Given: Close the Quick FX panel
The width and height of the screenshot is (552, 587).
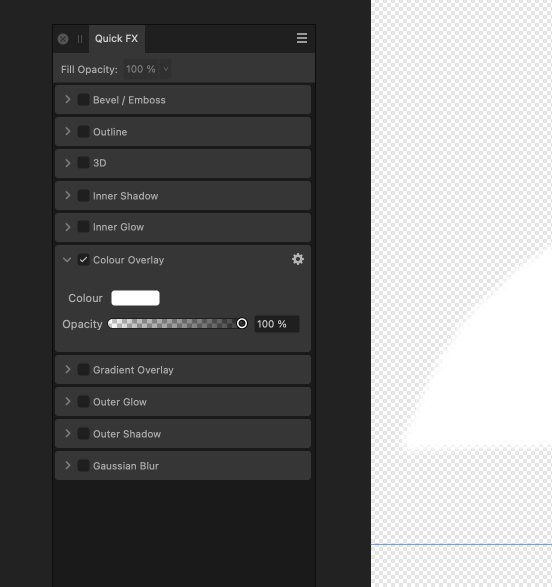Looking at the screenshot, I should (63, 39).
